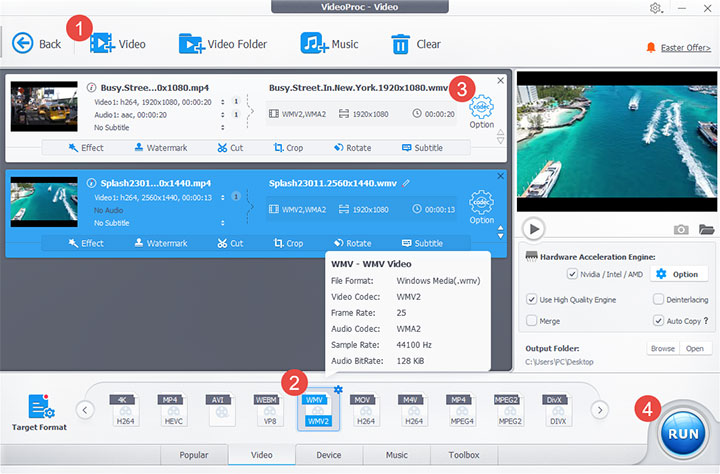Add Subtitle to Busy.Street video
The height and width of the screenshot is (474, 720).
coord(422,147)
